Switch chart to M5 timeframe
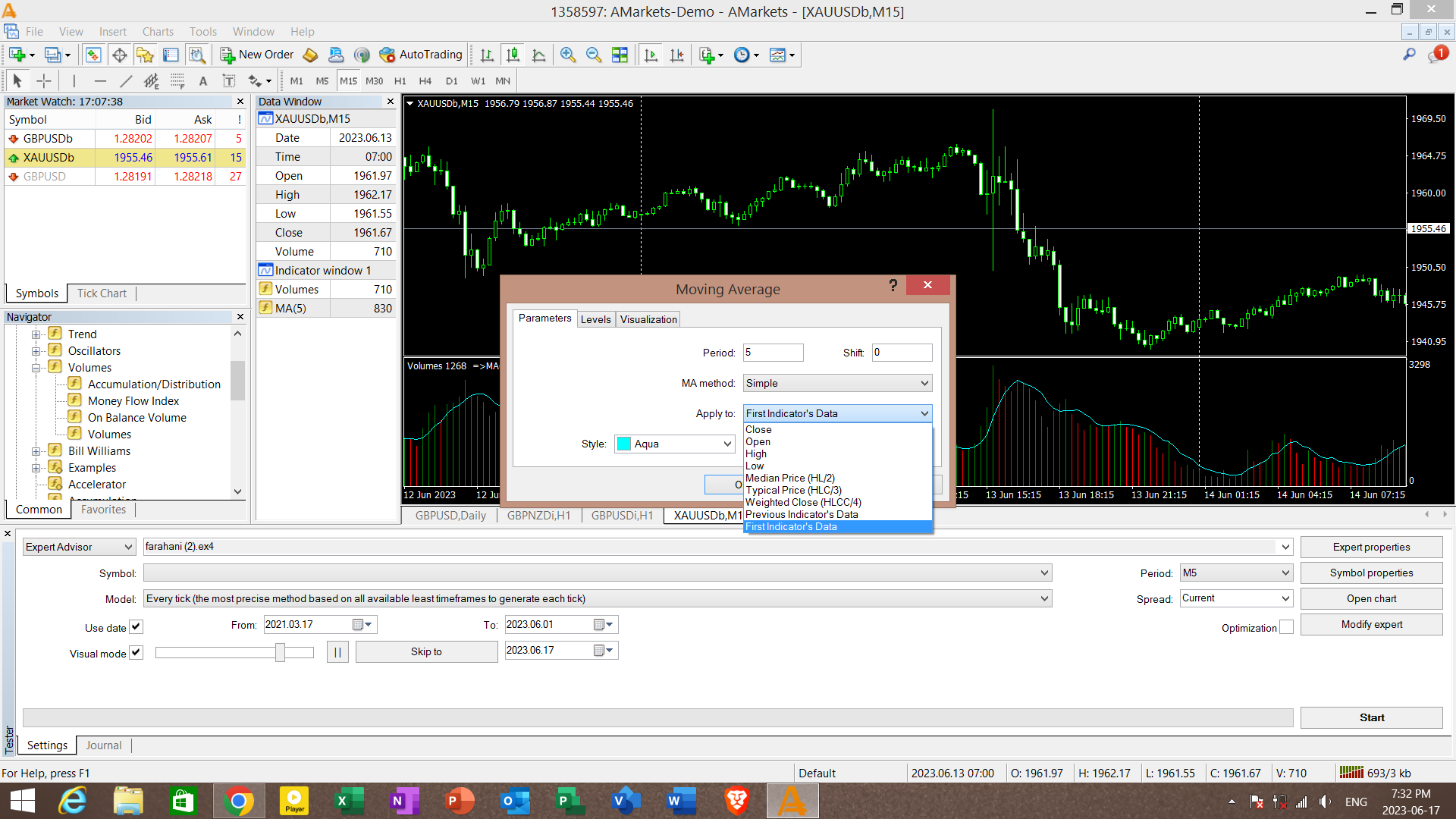This screenshot has width=1456, height=819. pos(322,80)
